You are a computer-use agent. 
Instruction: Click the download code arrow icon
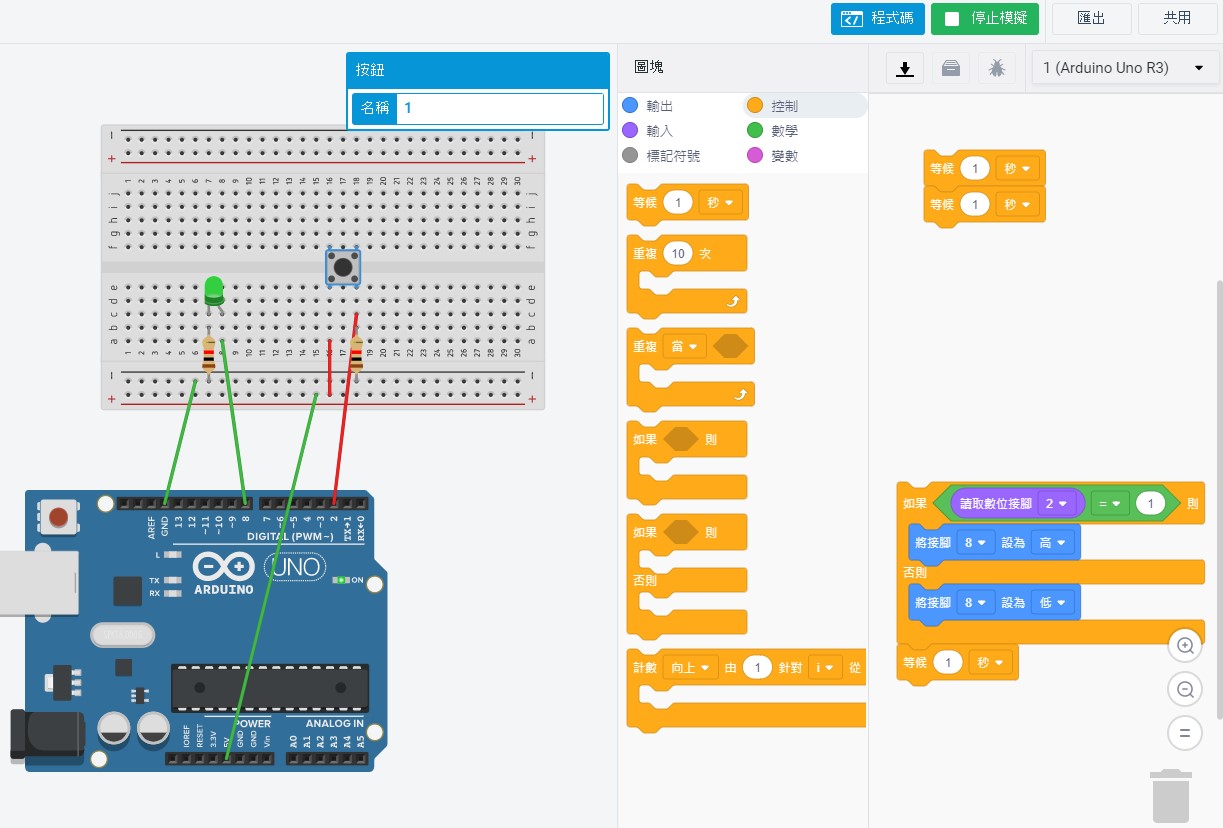[x=905, y=68]
